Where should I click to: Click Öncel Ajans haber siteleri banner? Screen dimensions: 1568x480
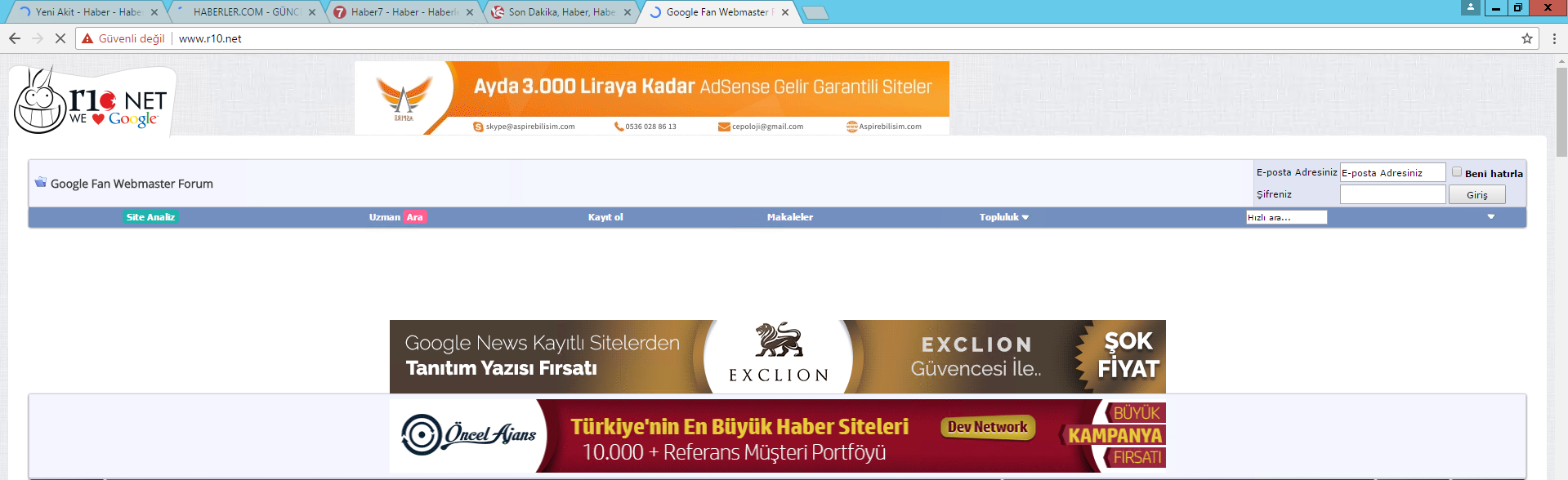[777, 435]
